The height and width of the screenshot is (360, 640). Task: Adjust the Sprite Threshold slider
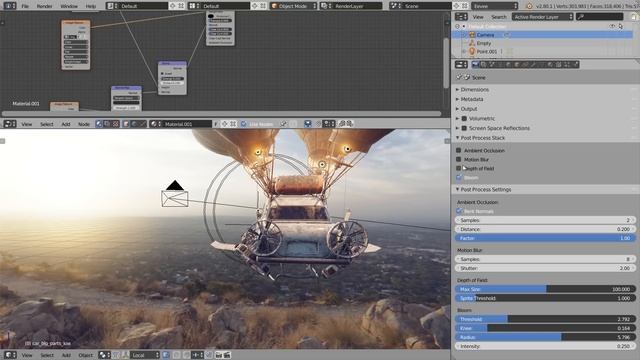click(x=545, y=298)
